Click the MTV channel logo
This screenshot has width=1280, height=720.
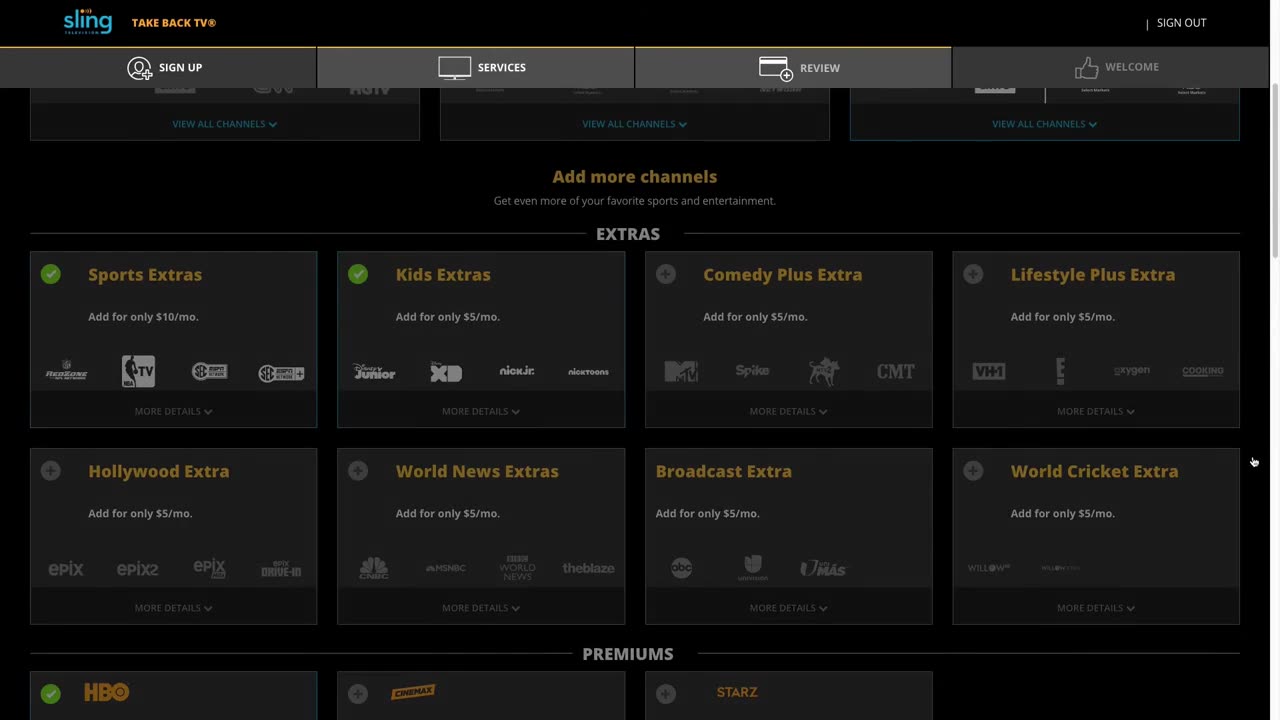pyautogui.click(x=681, y=372)
